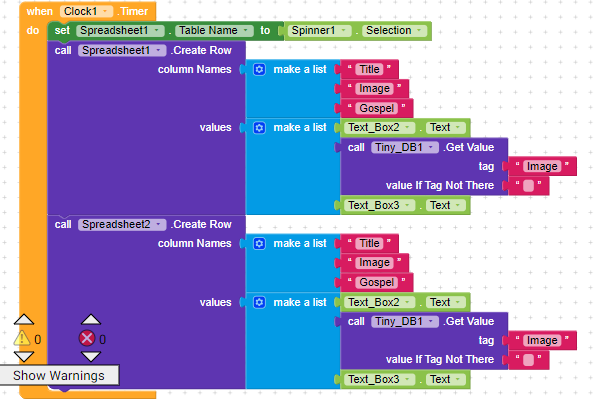Click the red error X icon
Image resolution: width=603 pixels, height=402 pixels.
coord(87,339)
